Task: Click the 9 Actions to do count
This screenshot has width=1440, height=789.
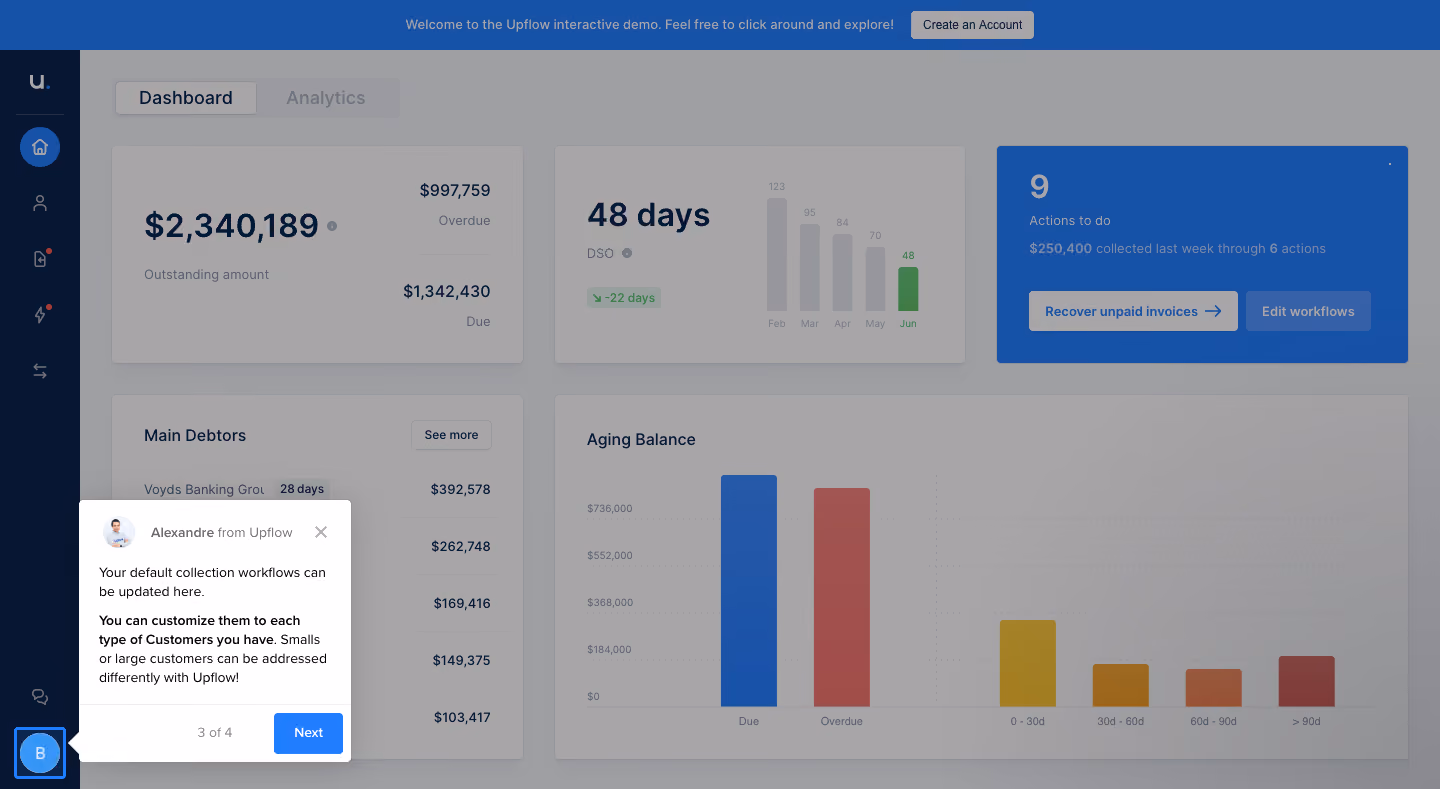Action: 1039,187
